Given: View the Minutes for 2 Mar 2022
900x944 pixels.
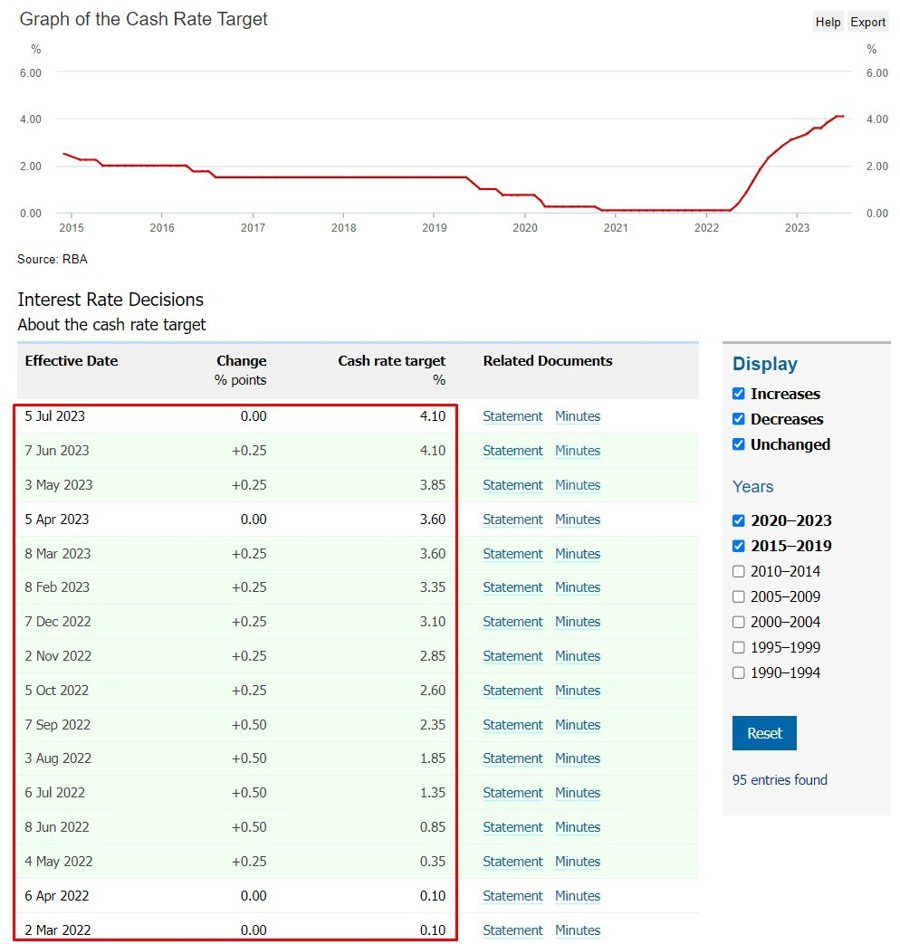Looking at the screenshot, I should (578, 930).
